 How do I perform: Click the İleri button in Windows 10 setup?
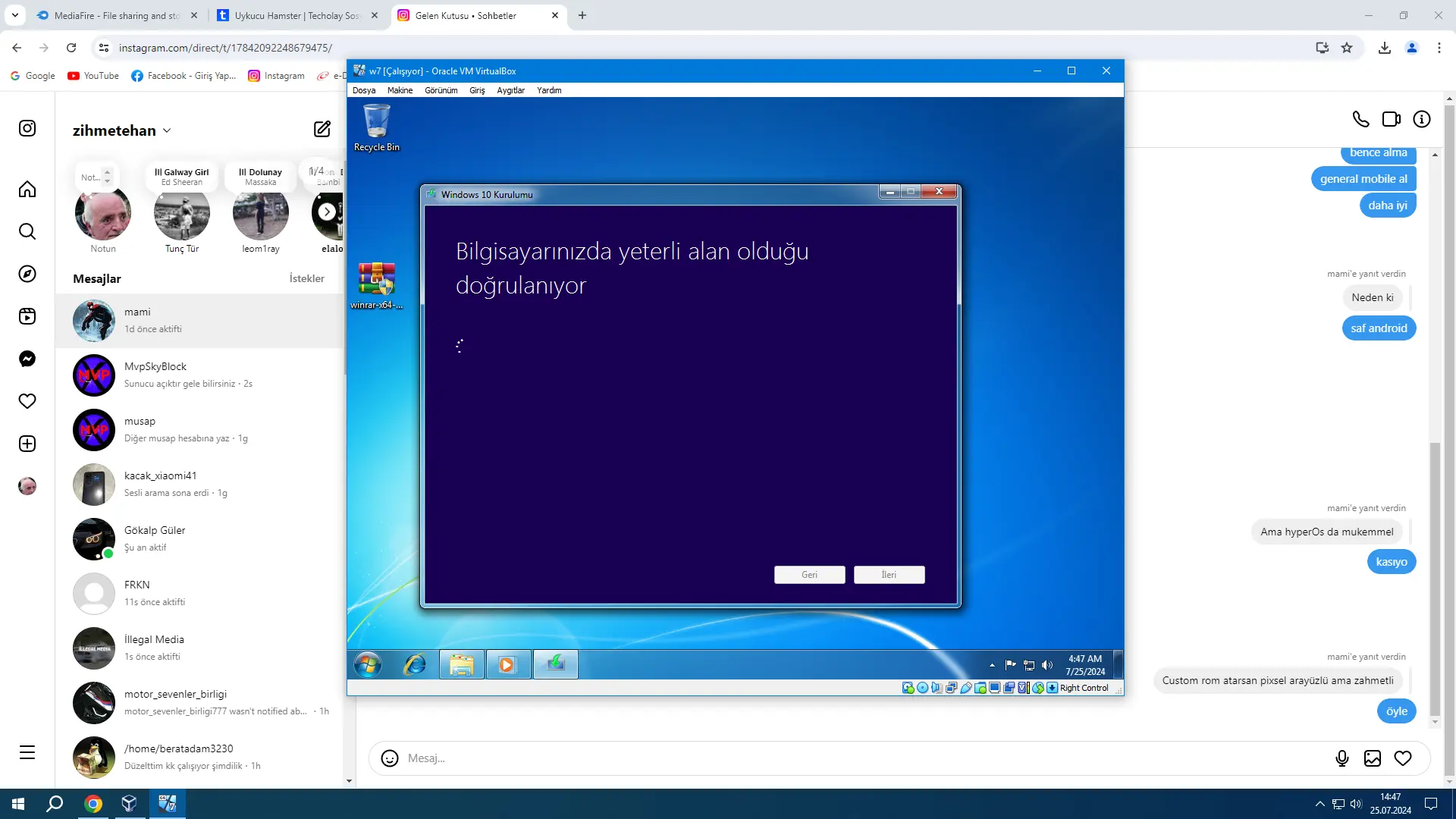click(889, 575)
